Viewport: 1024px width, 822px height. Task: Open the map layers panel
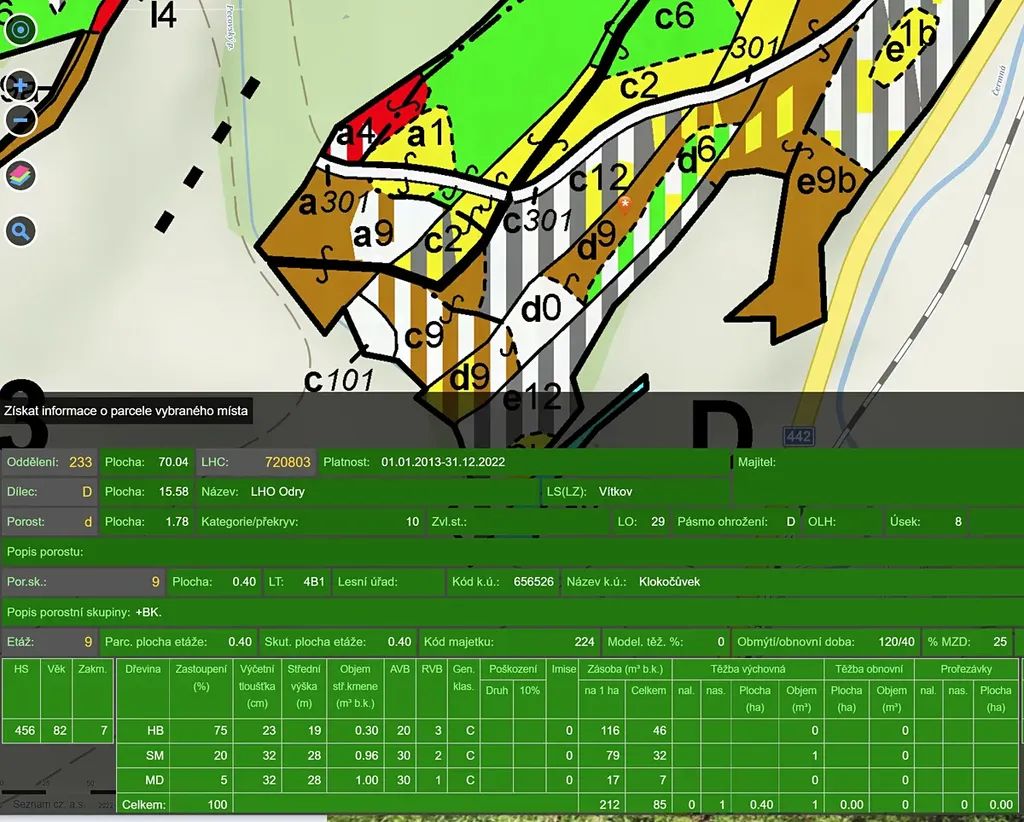pyautogui.click(x=20, y=177)
